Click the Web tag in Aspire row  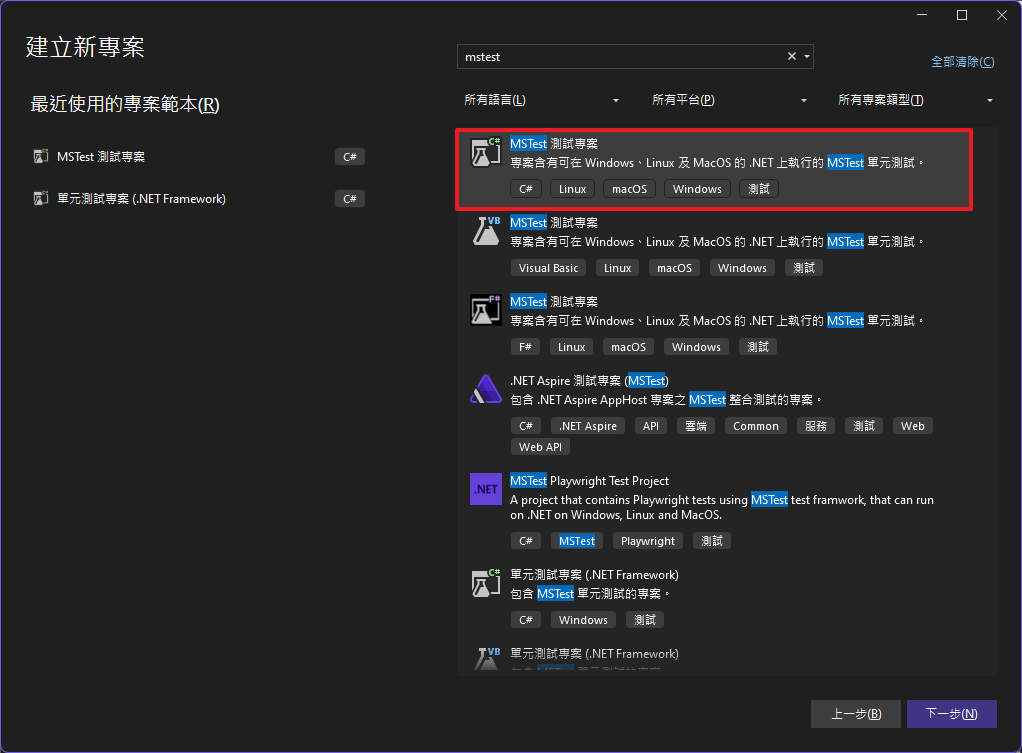coord(912,426)
